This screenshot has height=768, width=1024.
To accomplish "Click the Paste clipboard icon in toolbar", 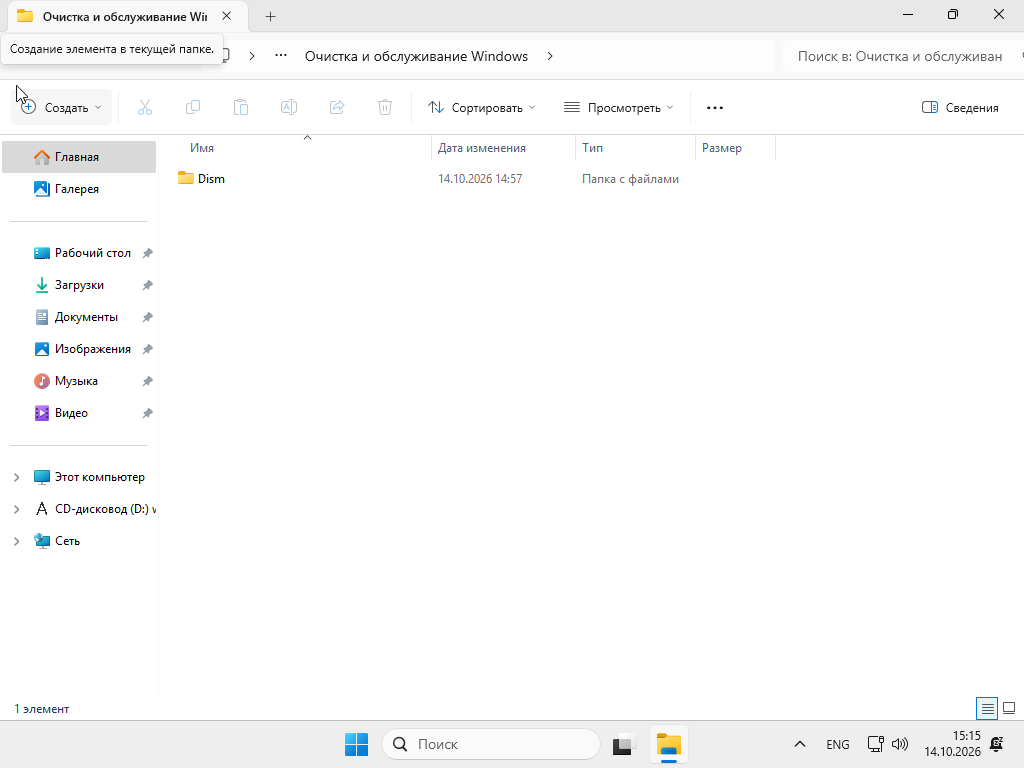I will pyautogui.click(x=241, y=108).
